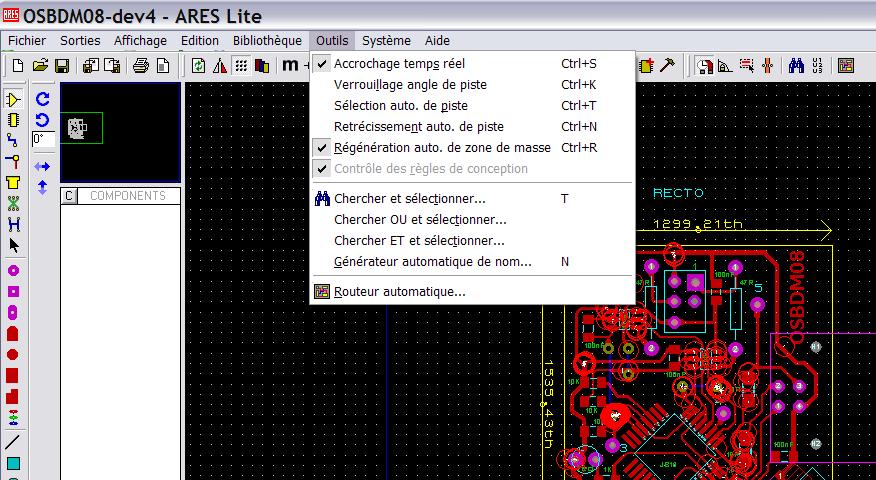Click the rotate clockwise arrow icon
876x480 pixels.
click(x=43, y=99)
